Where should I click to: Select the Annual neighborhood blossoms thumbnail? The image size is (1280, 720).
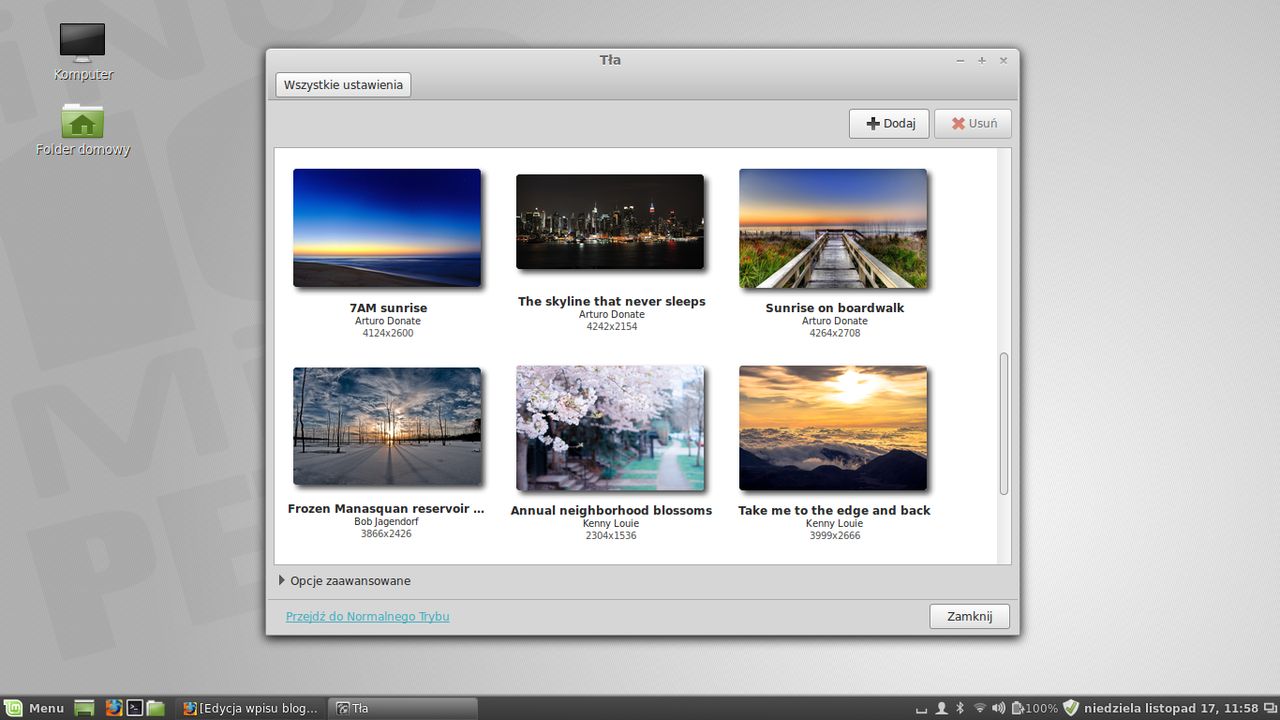click(610, 428)
